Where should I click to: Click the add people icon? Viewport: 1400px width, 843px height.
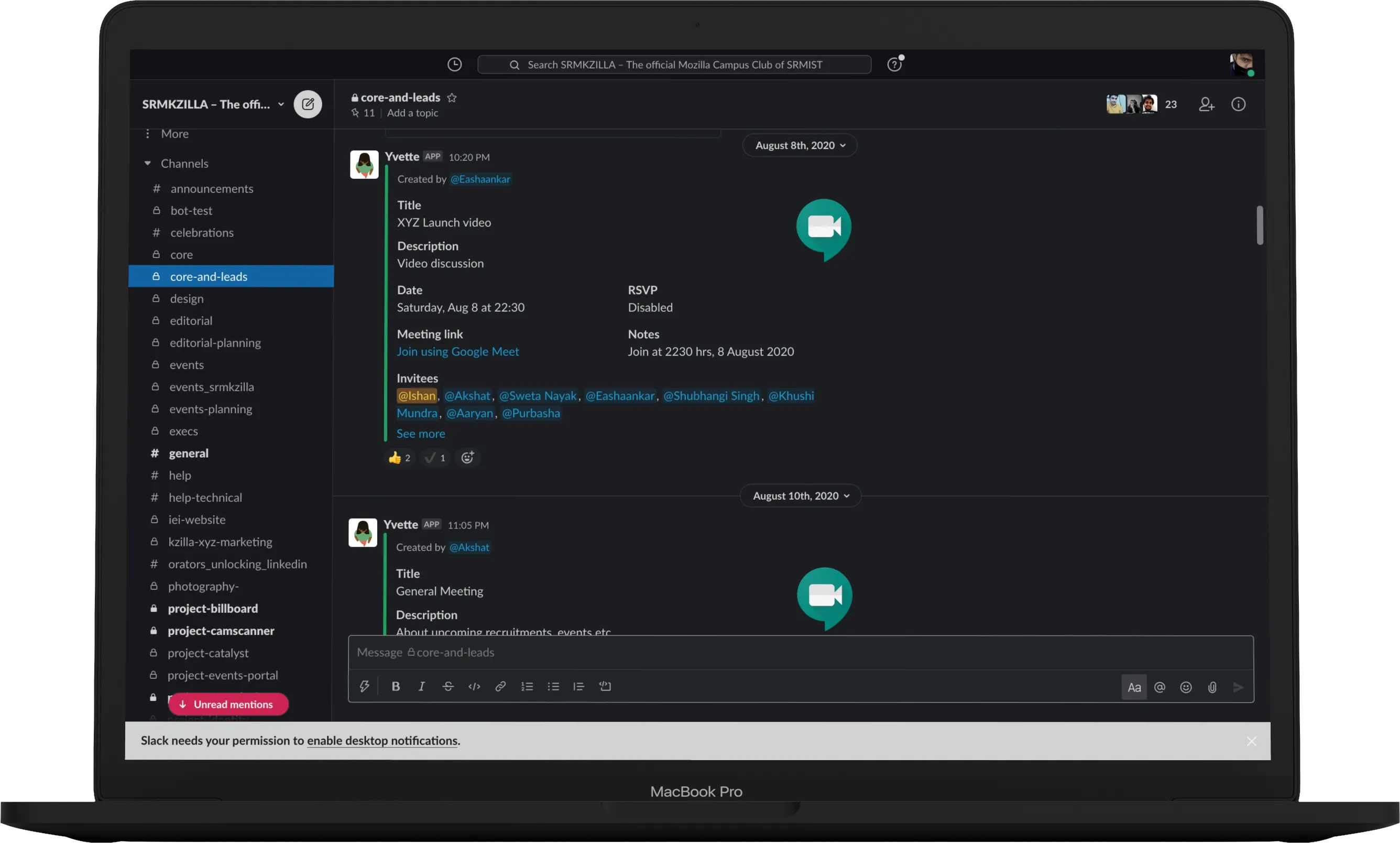point(1207,104)
